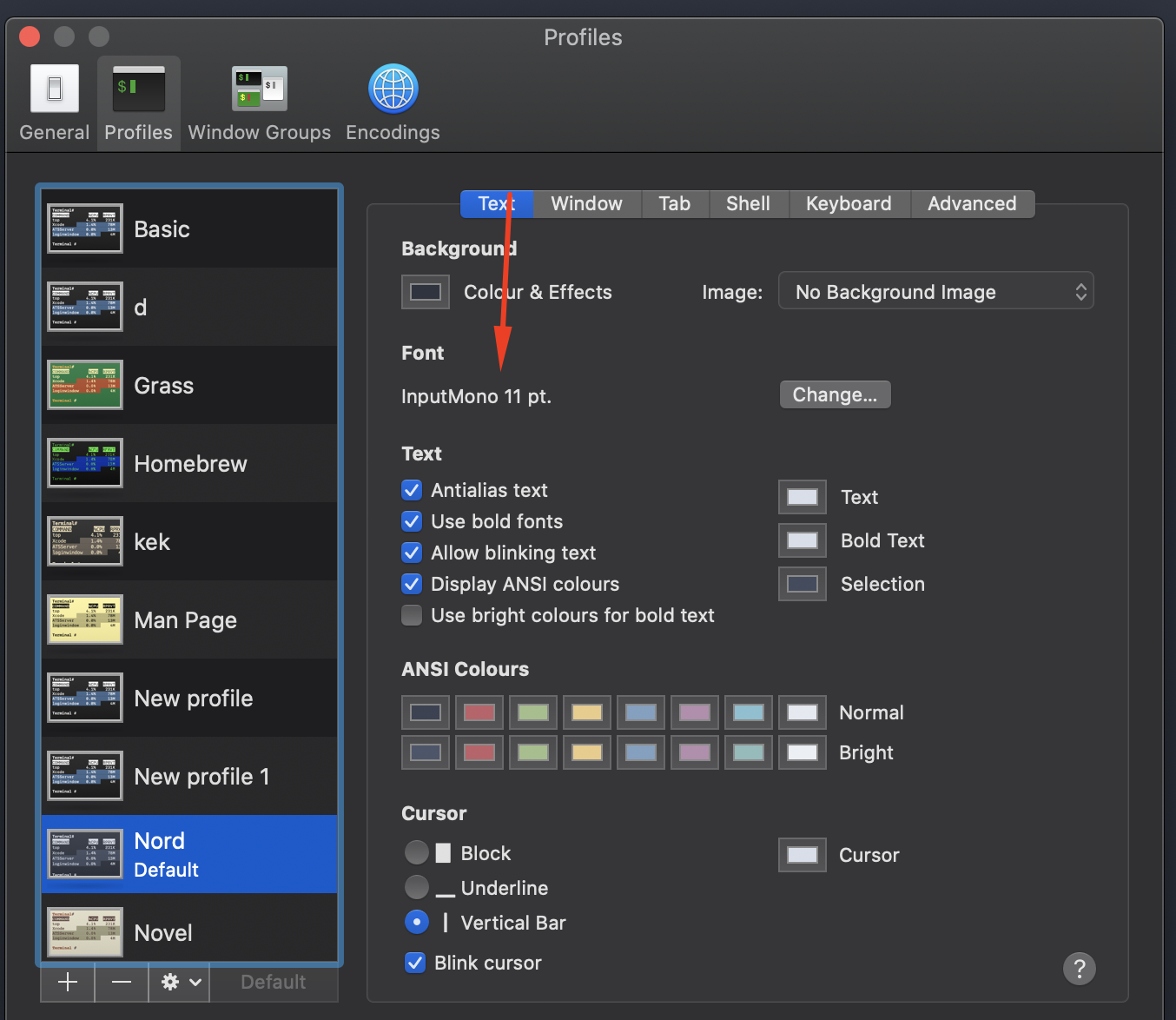1176x1020 pixels.
Task: Open the General preferences icon
Action: pos(54,100)
